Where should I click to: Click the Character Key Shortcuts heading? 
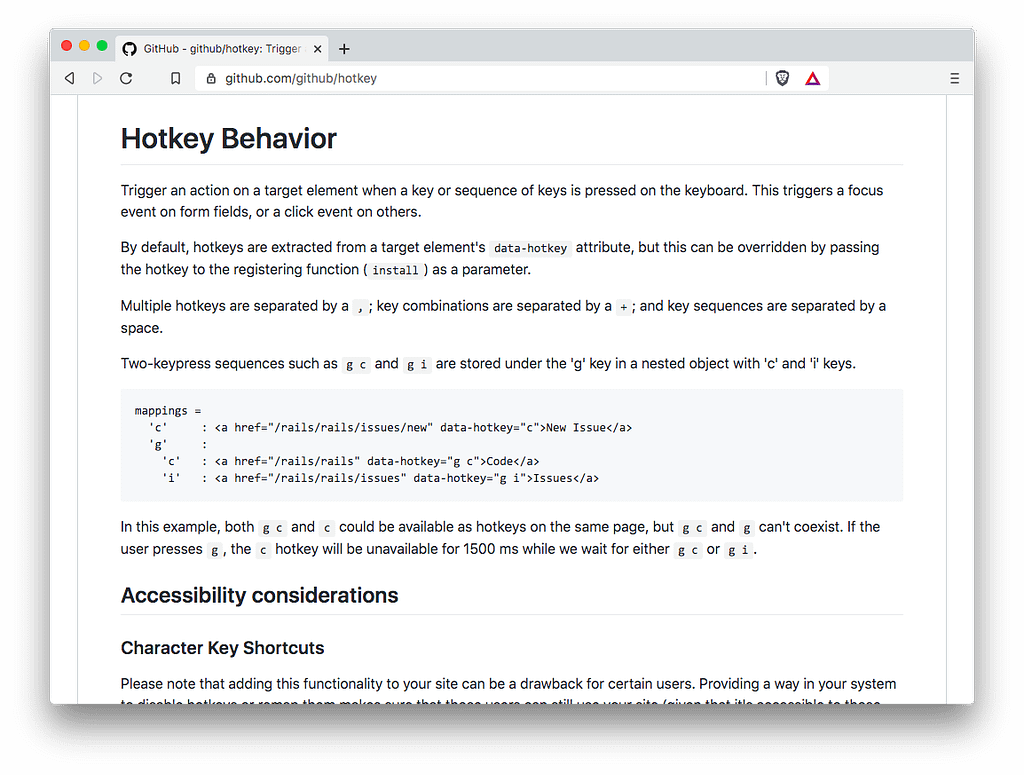coord(222,648)
